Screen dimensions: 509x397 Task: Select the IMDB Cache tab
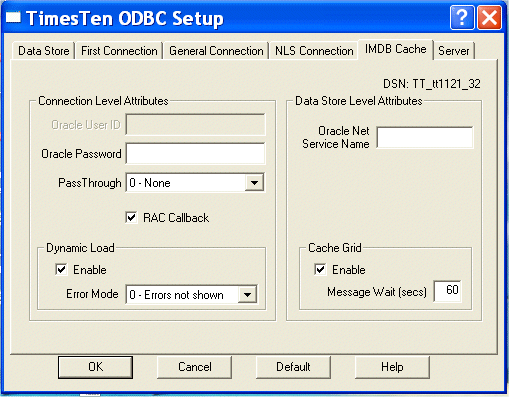(395, 49)
